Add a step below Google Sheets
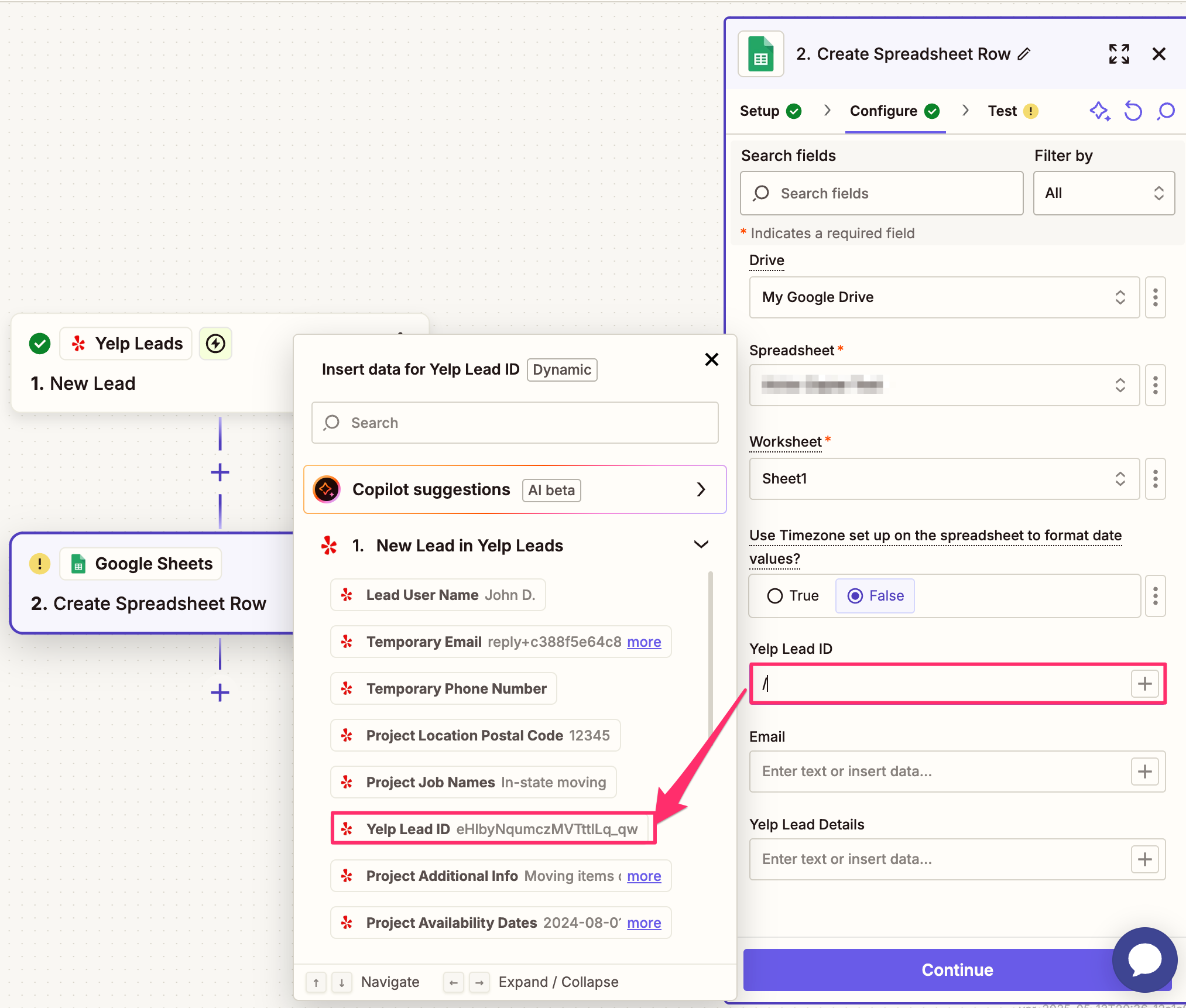This screenshot has width=1186, height=1008. tap(220, 692)
